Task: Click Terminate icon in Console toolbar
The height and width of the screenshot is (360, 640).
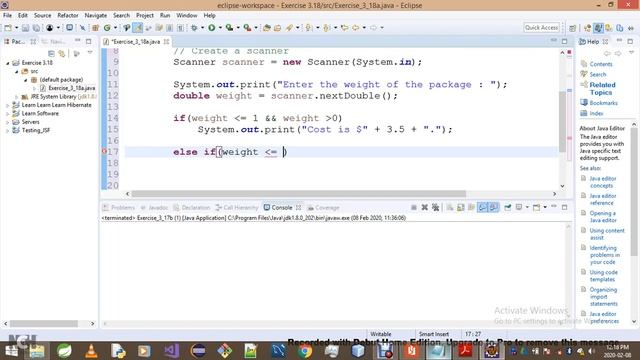Action: (x=413, y=207)
